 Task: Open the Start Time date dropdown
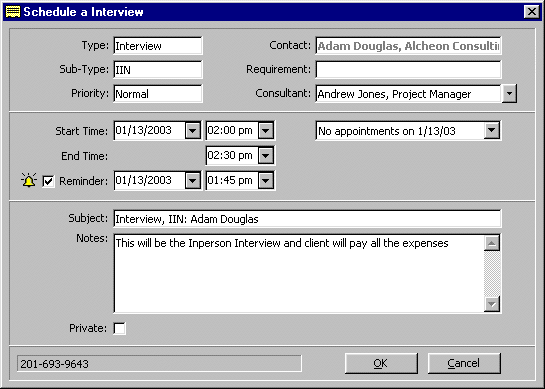pyautogui.click(x=193, y=131)
